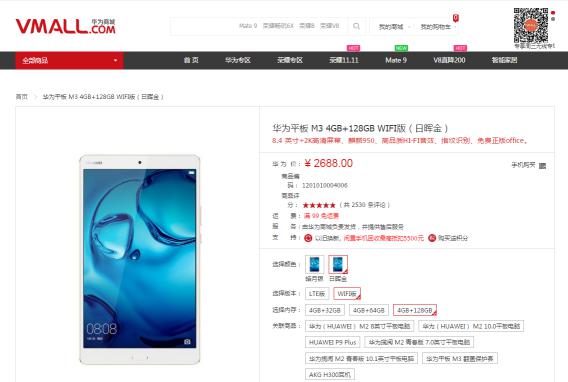Click the search input field
Screen dimensions: 568x382
coord(259,26)
